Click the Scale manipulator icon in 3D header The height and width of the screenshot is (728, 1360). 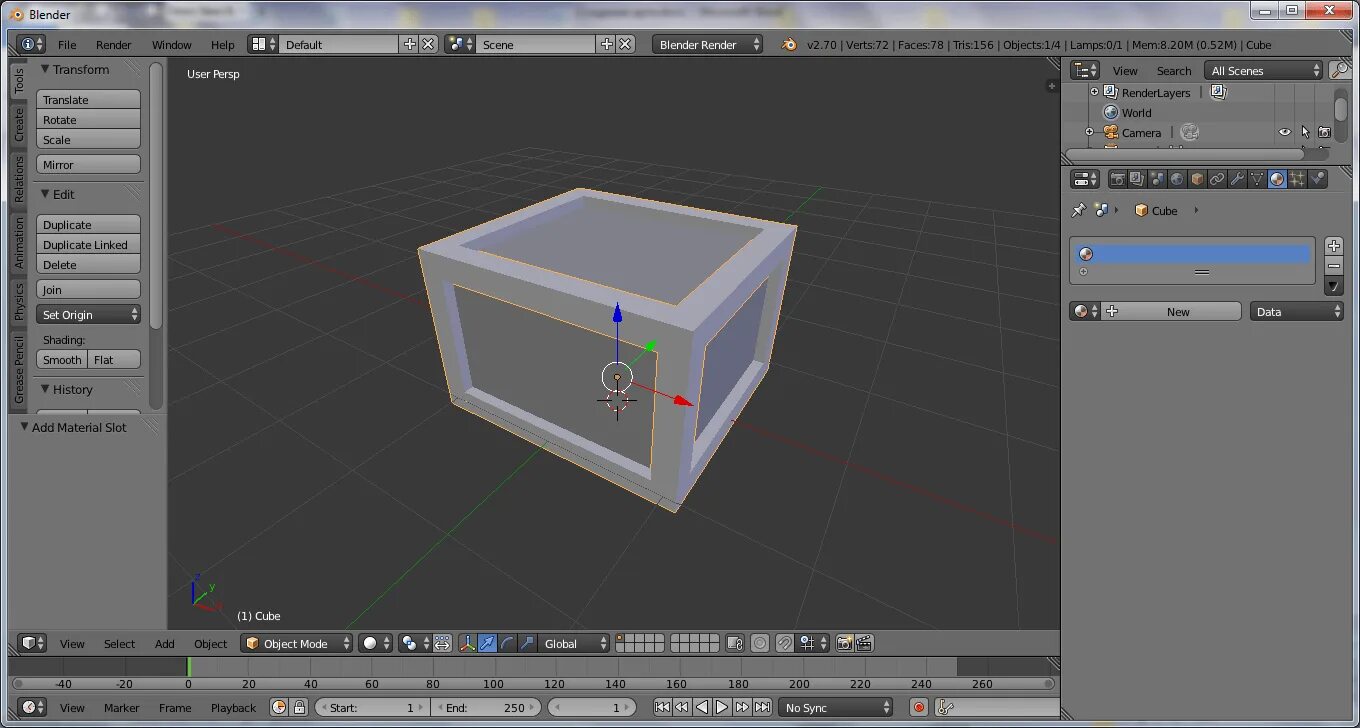click(527, 643)
